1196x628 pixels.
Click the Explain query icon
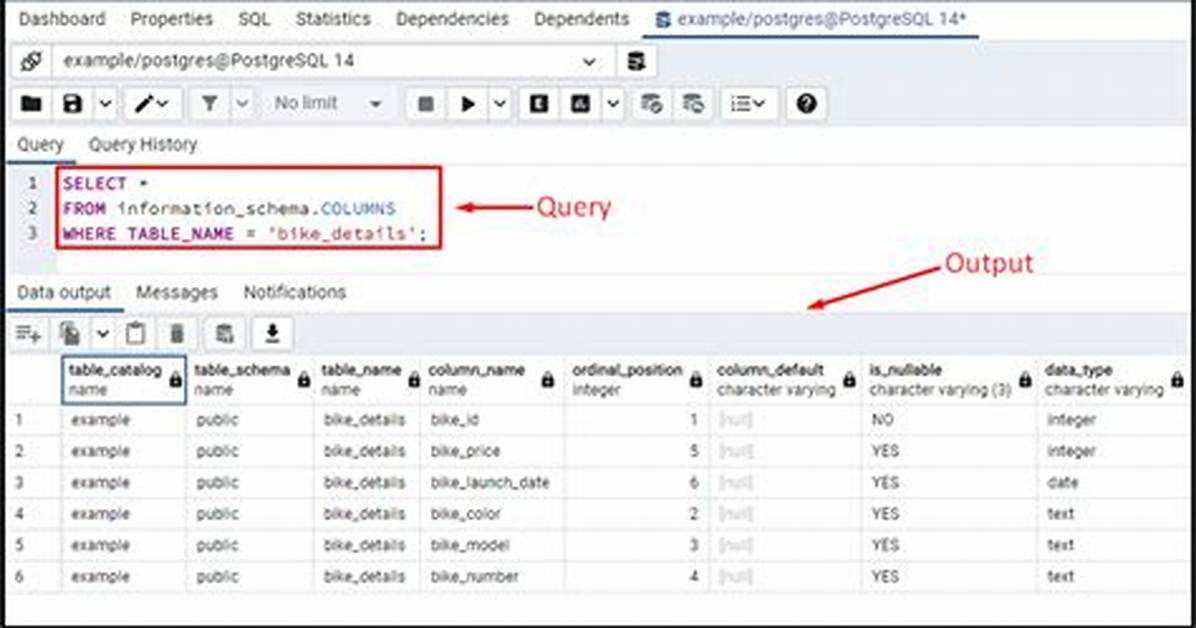tap(539, 104)
